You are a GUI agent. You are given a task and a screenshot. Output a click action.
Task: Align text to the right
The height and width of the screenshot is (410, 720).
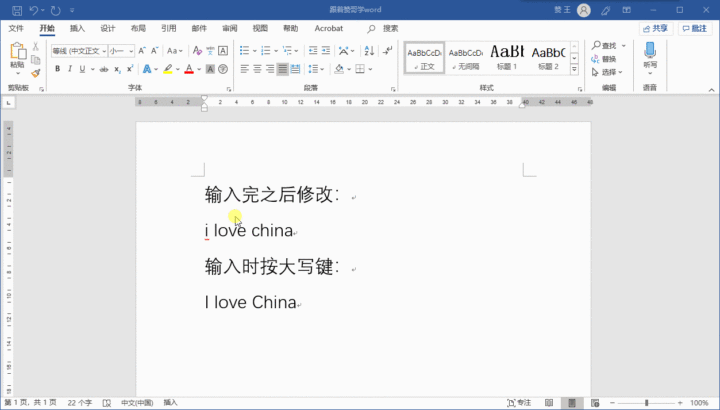coord(270,69)
